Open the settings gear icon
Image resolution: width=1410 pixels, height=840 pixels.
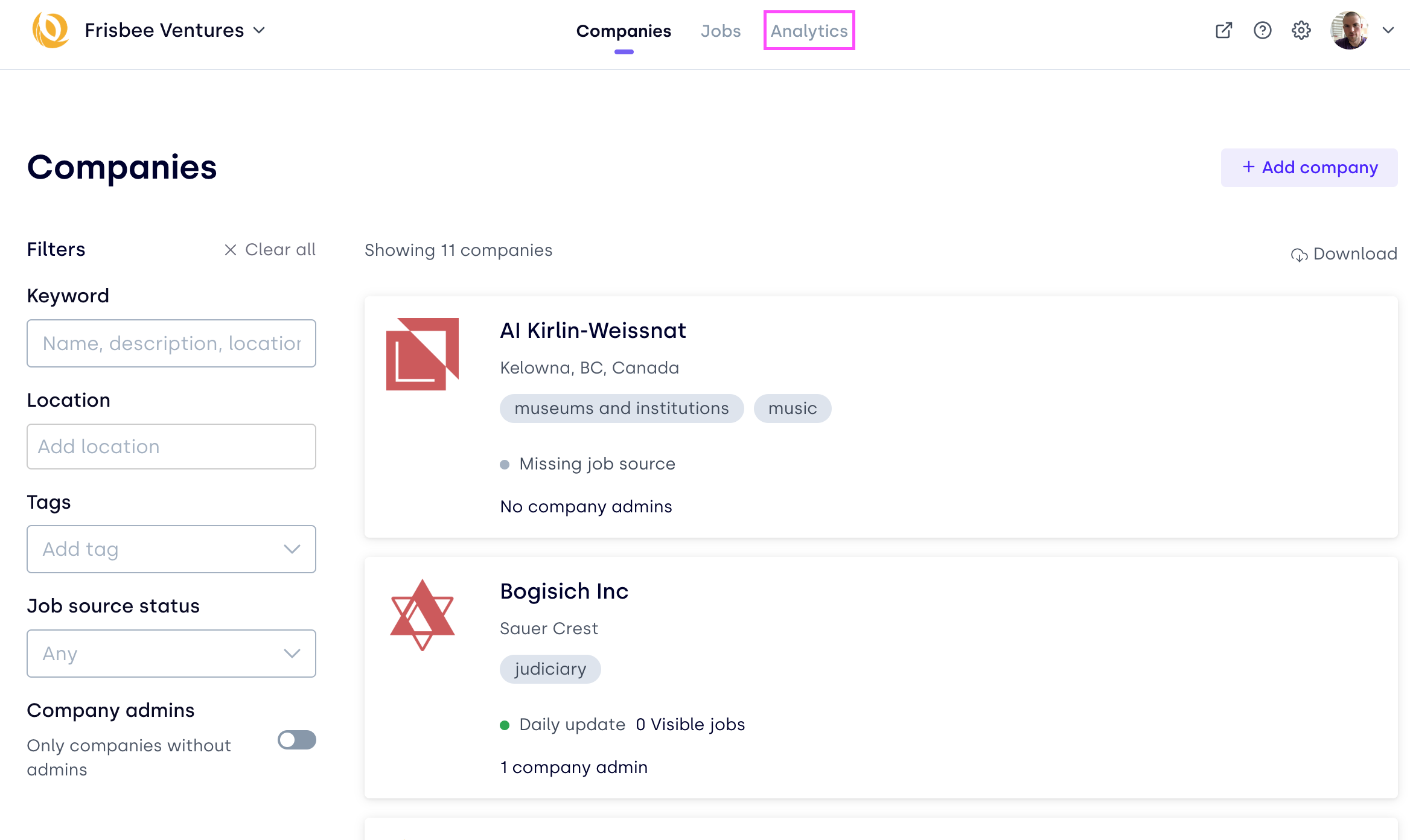click(x=1301, y=30)
